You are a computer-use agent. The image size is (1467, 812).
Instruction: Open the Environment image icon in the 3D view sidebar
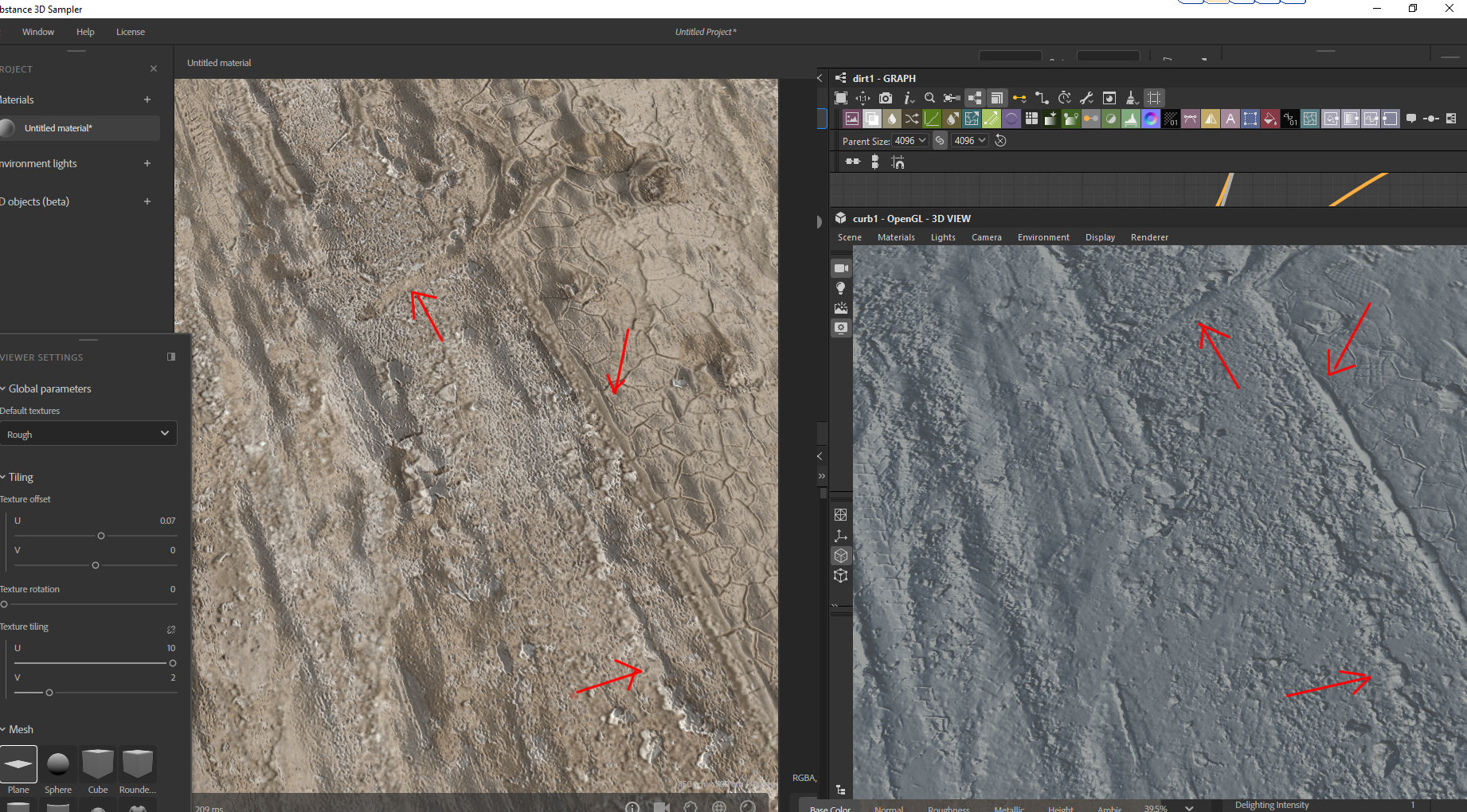(841, 308)
